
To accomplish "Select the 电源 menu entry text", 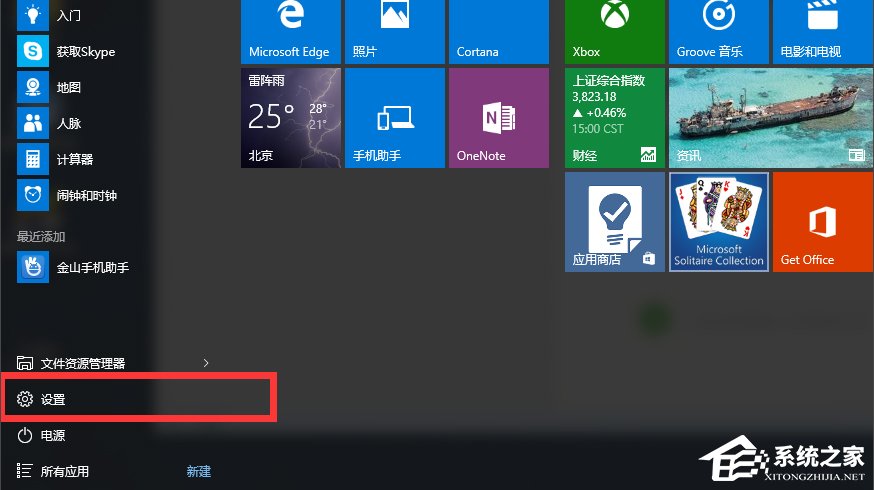I will (x=53, y=435).
